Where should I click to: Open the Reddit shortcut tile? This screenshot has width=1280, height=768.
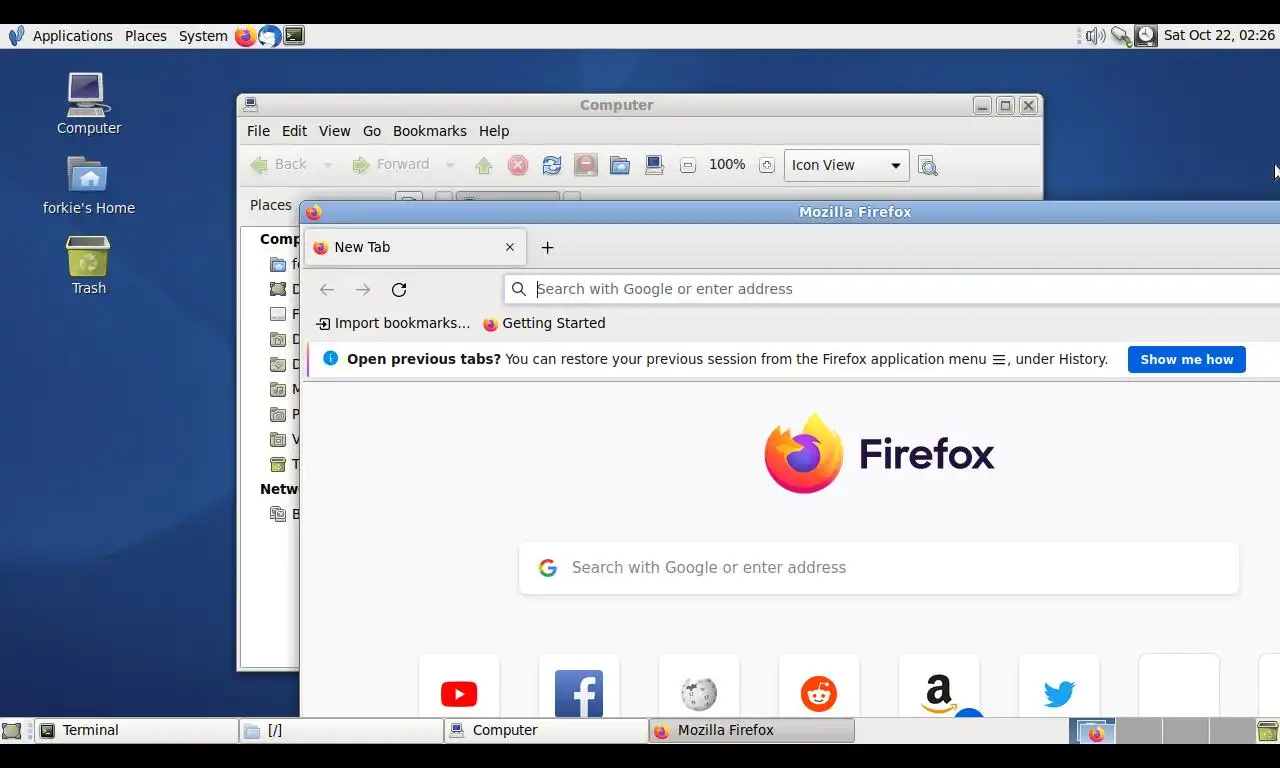pyautogui.click(x=819, y=686)
